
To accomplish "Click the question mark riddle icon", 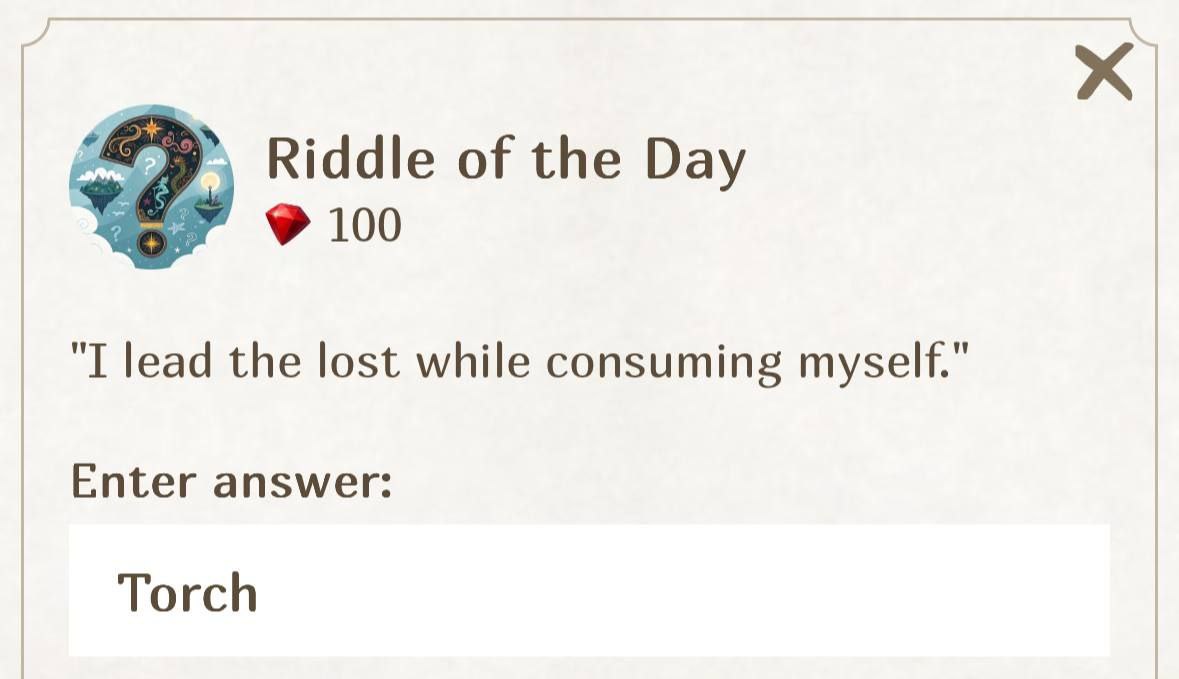I will click(x=152, y=187).
